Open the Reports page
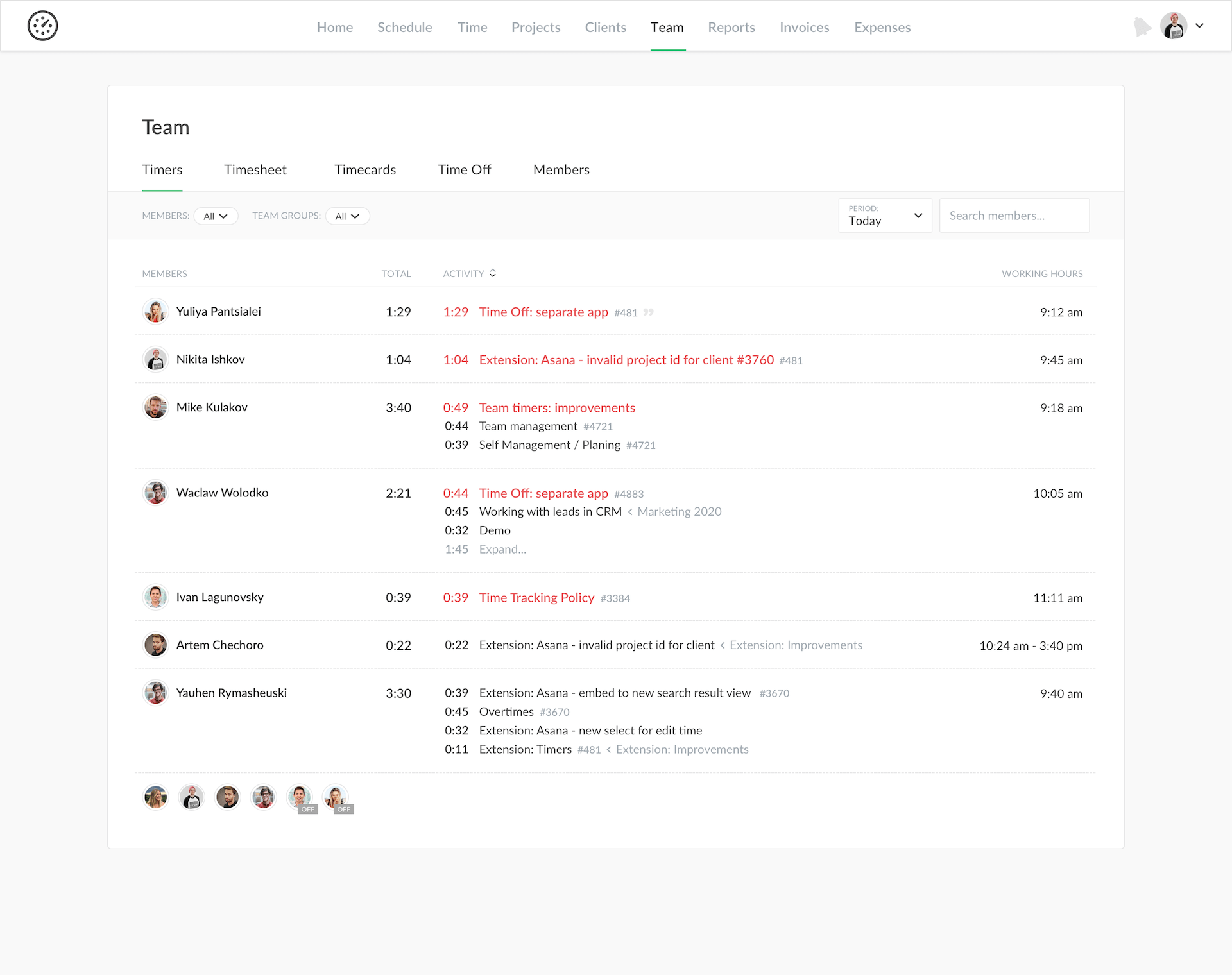Screen dimensions: 1232x975 (732, 27)
